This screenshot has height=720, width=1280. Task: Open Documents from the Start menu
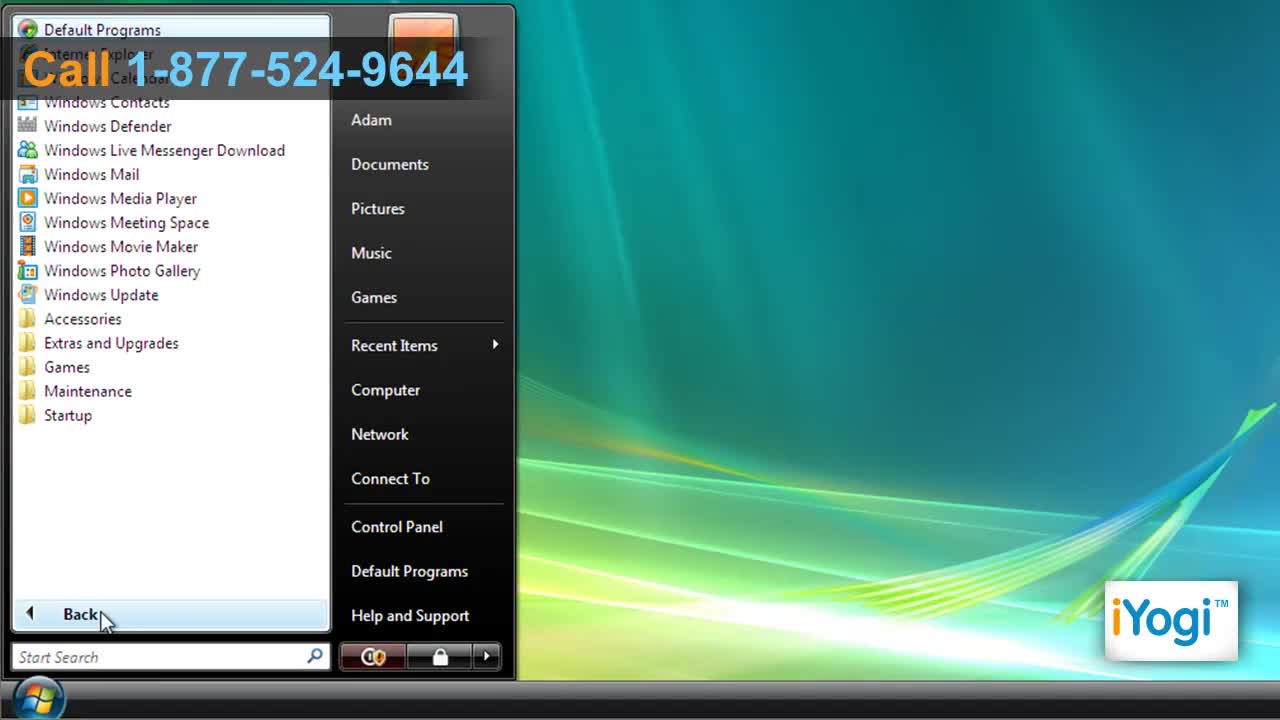390,164
